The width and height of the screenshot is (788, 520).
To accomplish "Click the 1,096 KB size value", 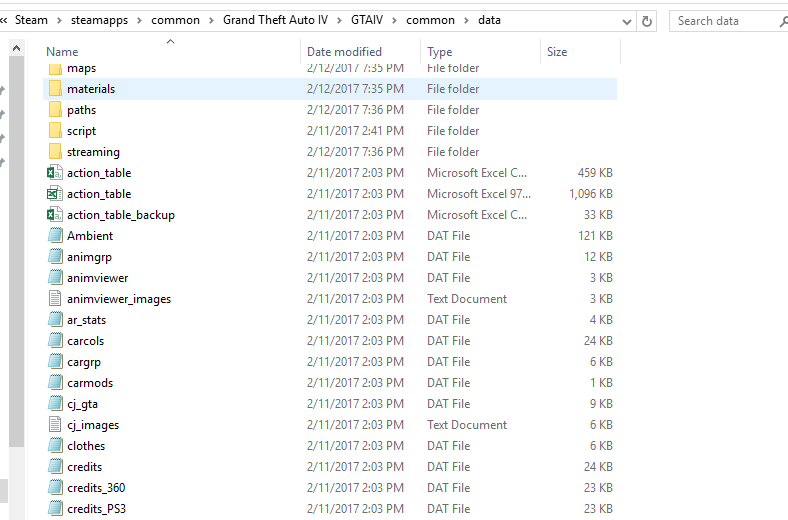I will pos(590,194).
